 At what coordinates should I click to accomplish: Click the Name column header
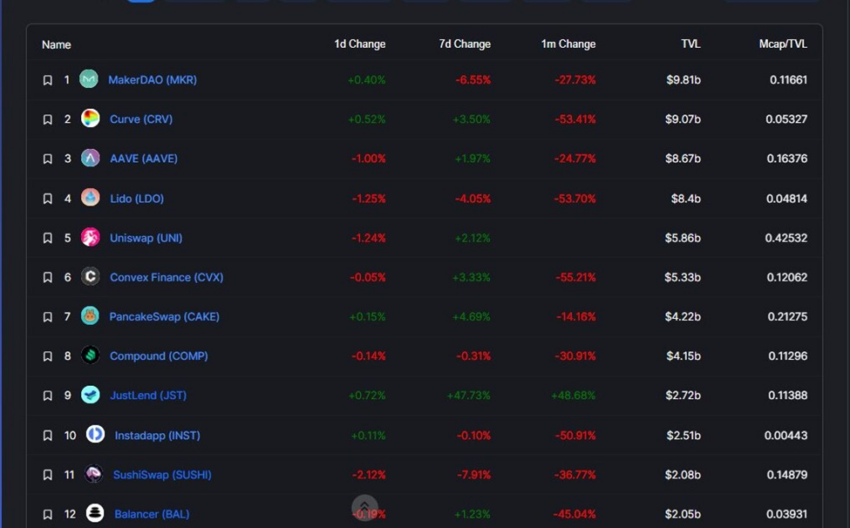(x=56, y=44)
